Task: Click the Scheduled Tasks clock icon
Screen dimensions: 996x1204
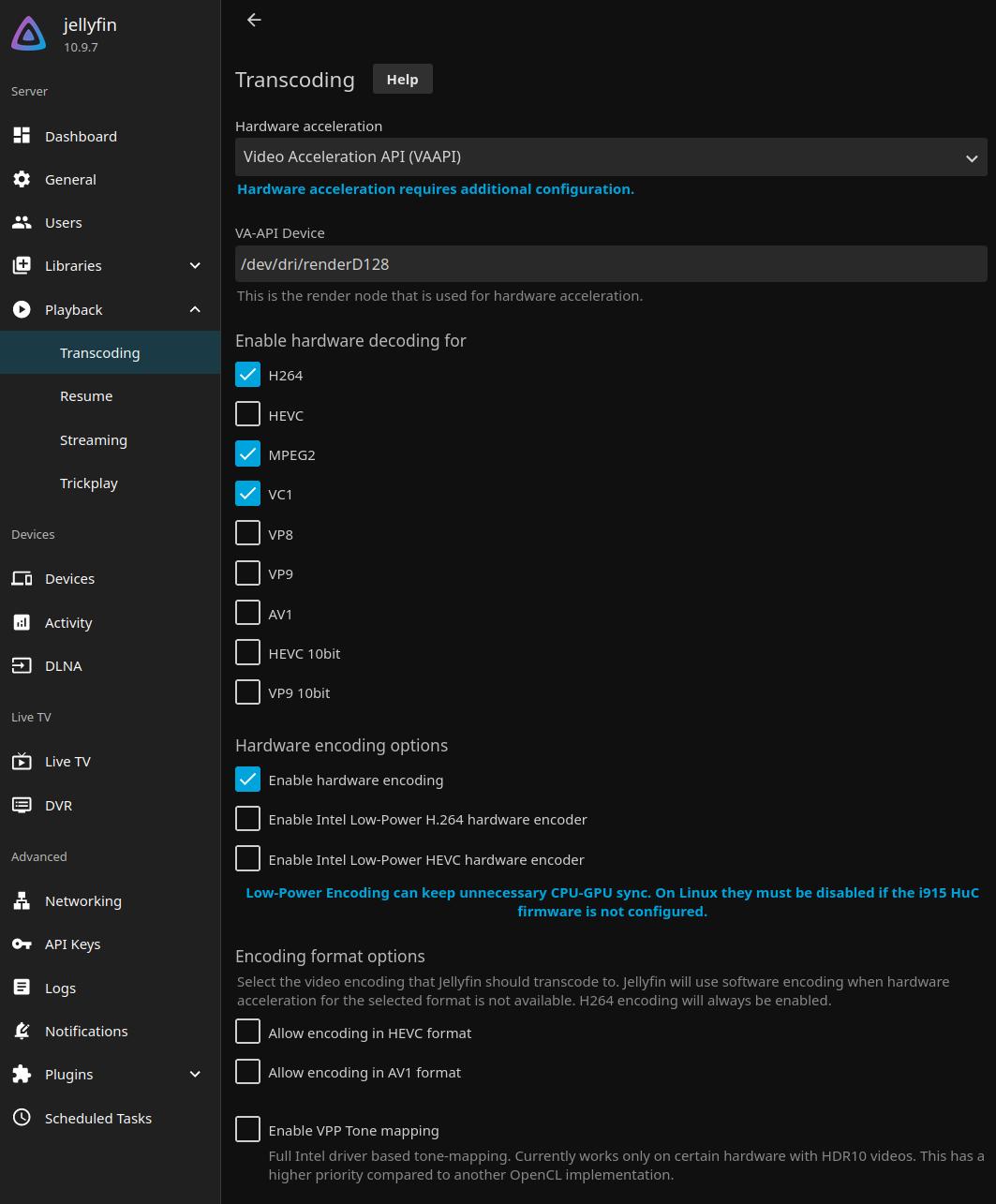Action: [x=22, y=1118]
